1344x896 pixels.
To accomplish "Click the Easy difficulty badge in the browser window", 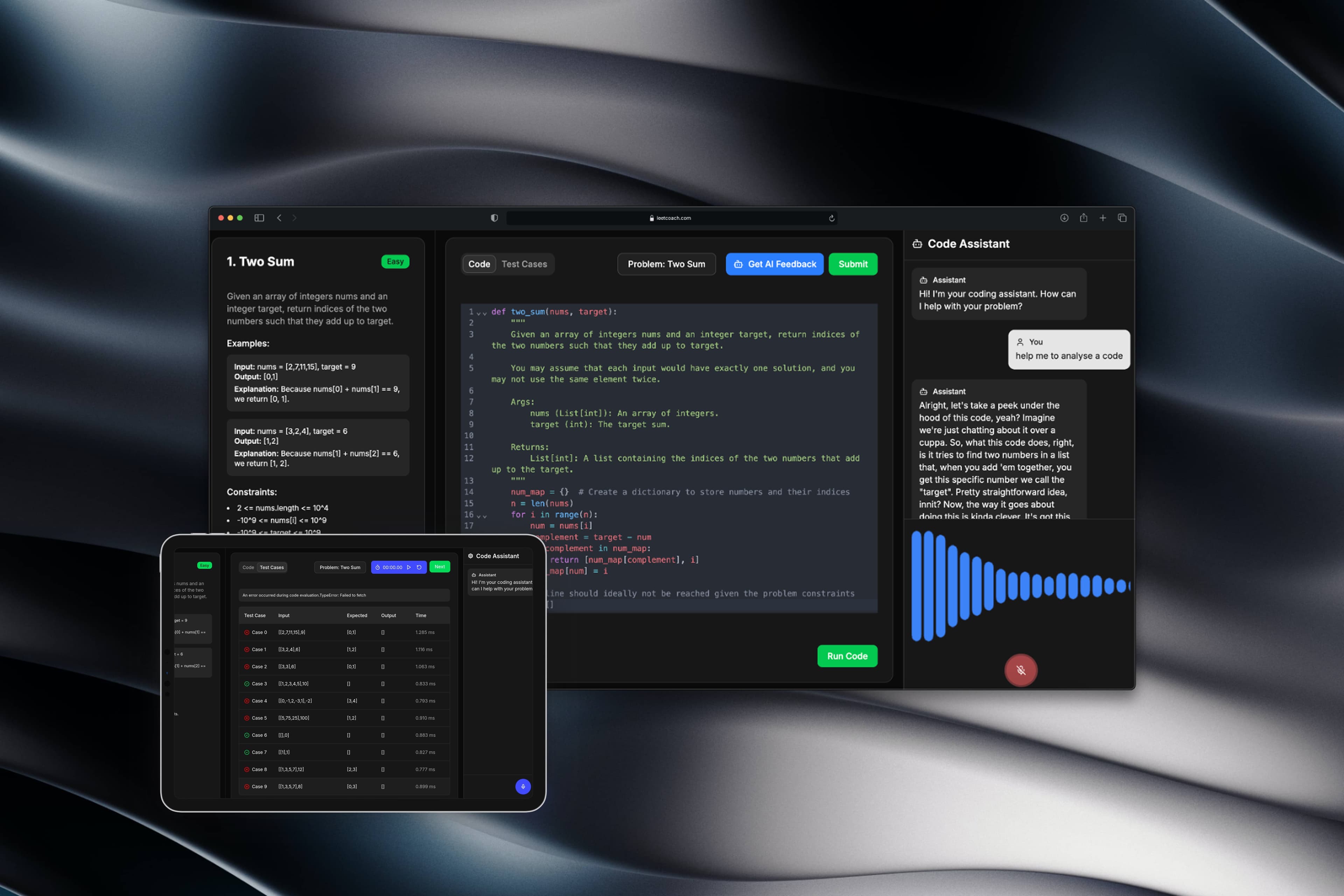I will click(395, 262).
